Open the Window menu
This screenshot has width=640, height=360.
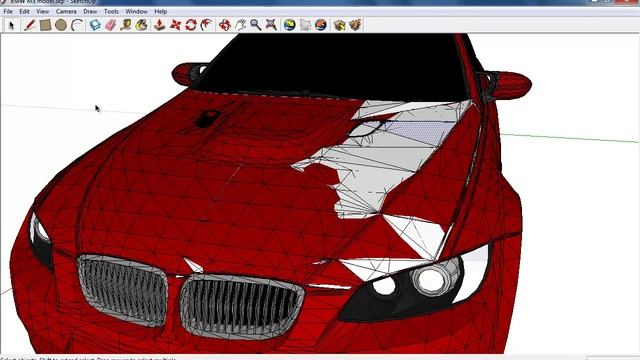(x=136, y=11)
